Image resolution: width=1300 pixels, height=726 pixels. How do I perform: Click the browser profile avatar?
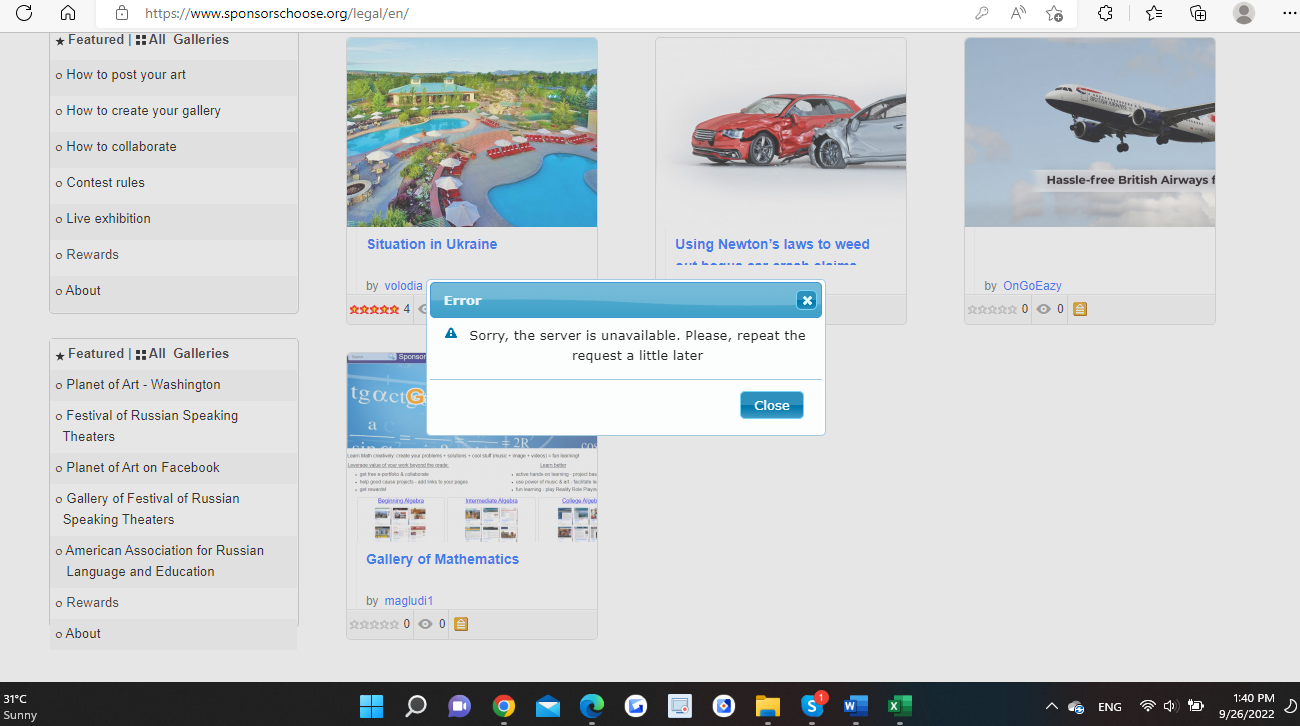pos(1244,13)
